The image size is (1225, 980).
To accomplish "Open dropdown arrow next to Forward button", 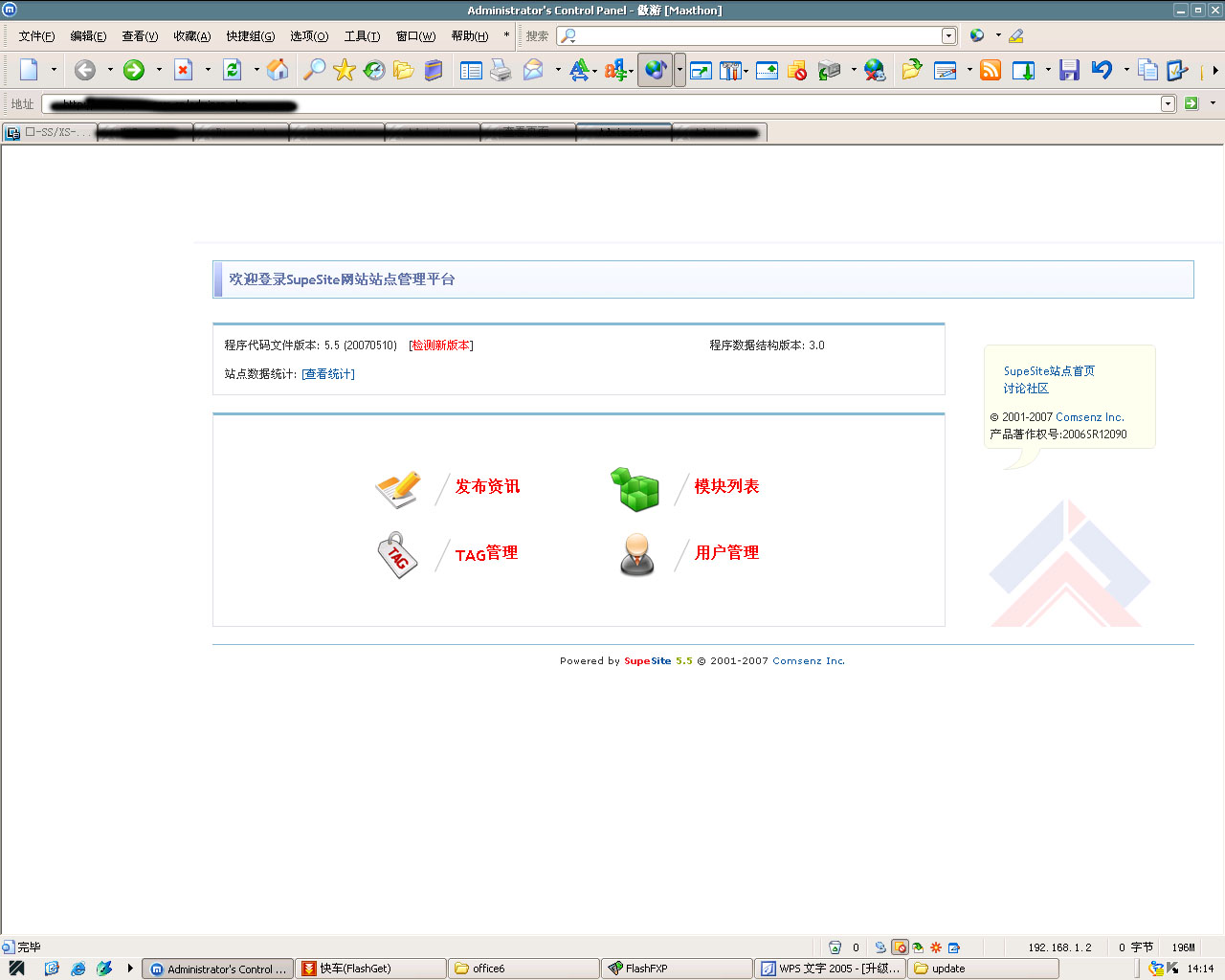I will (x=159, y=70).
